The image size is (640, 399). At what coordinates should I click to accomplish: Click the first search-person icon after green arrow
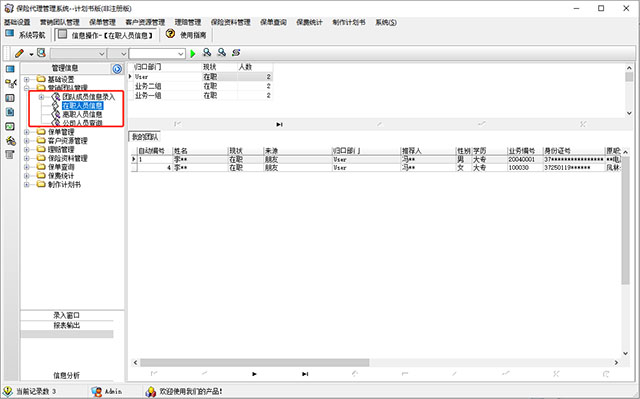coord(207,53)
